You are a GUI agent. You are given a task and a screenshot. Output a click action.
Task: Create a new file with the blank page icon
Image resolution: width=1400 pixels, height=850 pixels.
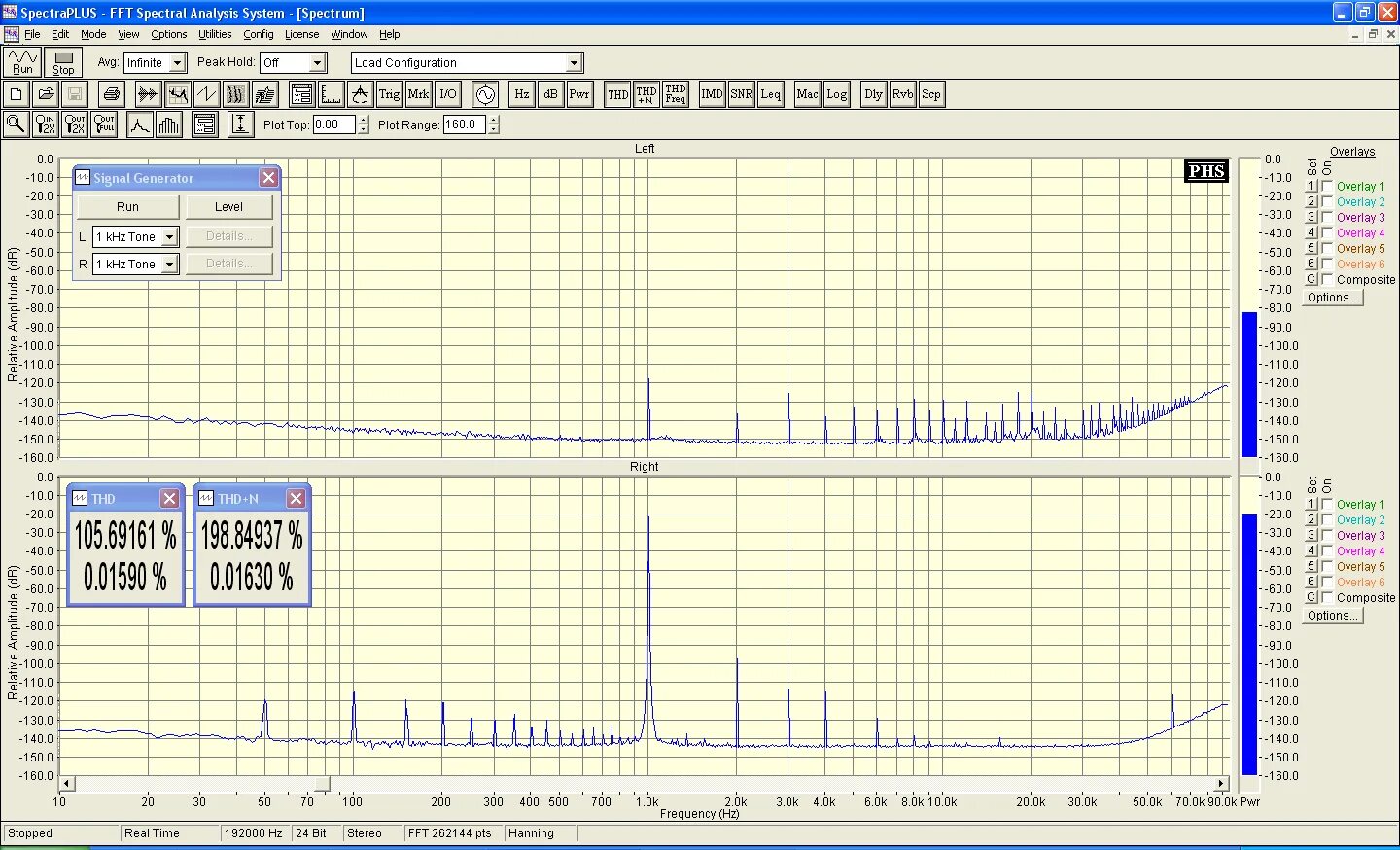(x=17, y=94)
